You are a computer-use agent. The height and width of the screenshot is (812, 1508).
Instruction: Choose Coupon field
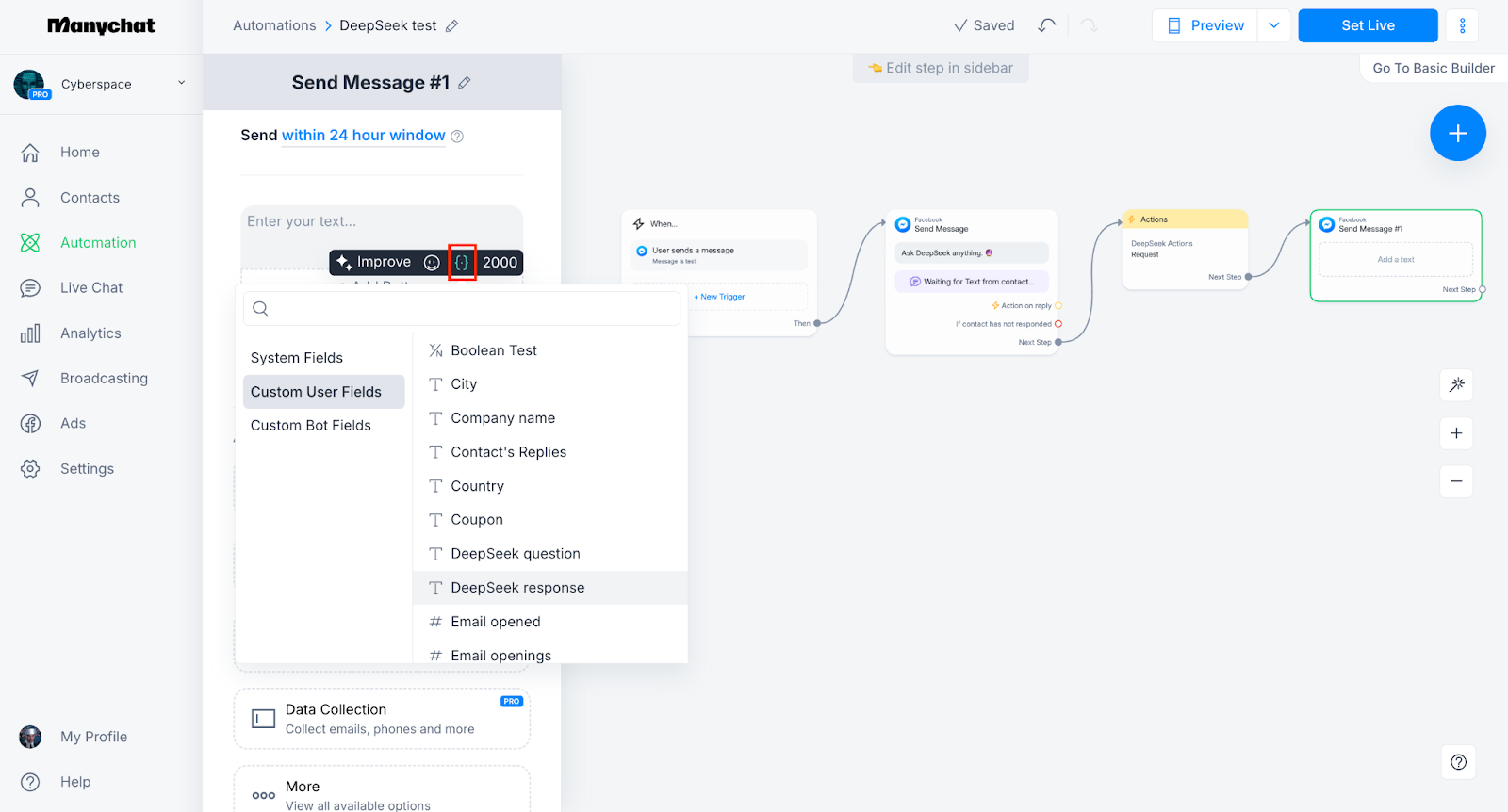point(550,520)
